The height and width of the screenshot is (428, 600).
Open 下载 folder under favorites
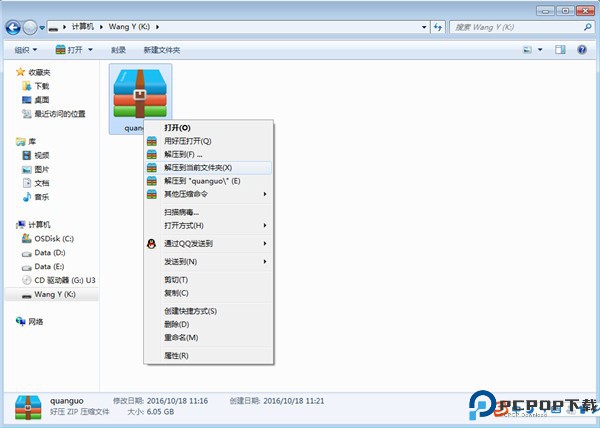pos(41,86)
